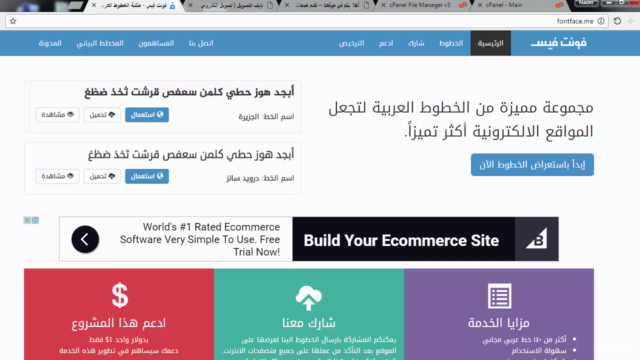Click the ادعم هذا المشروع heading

tap(119, 323)
